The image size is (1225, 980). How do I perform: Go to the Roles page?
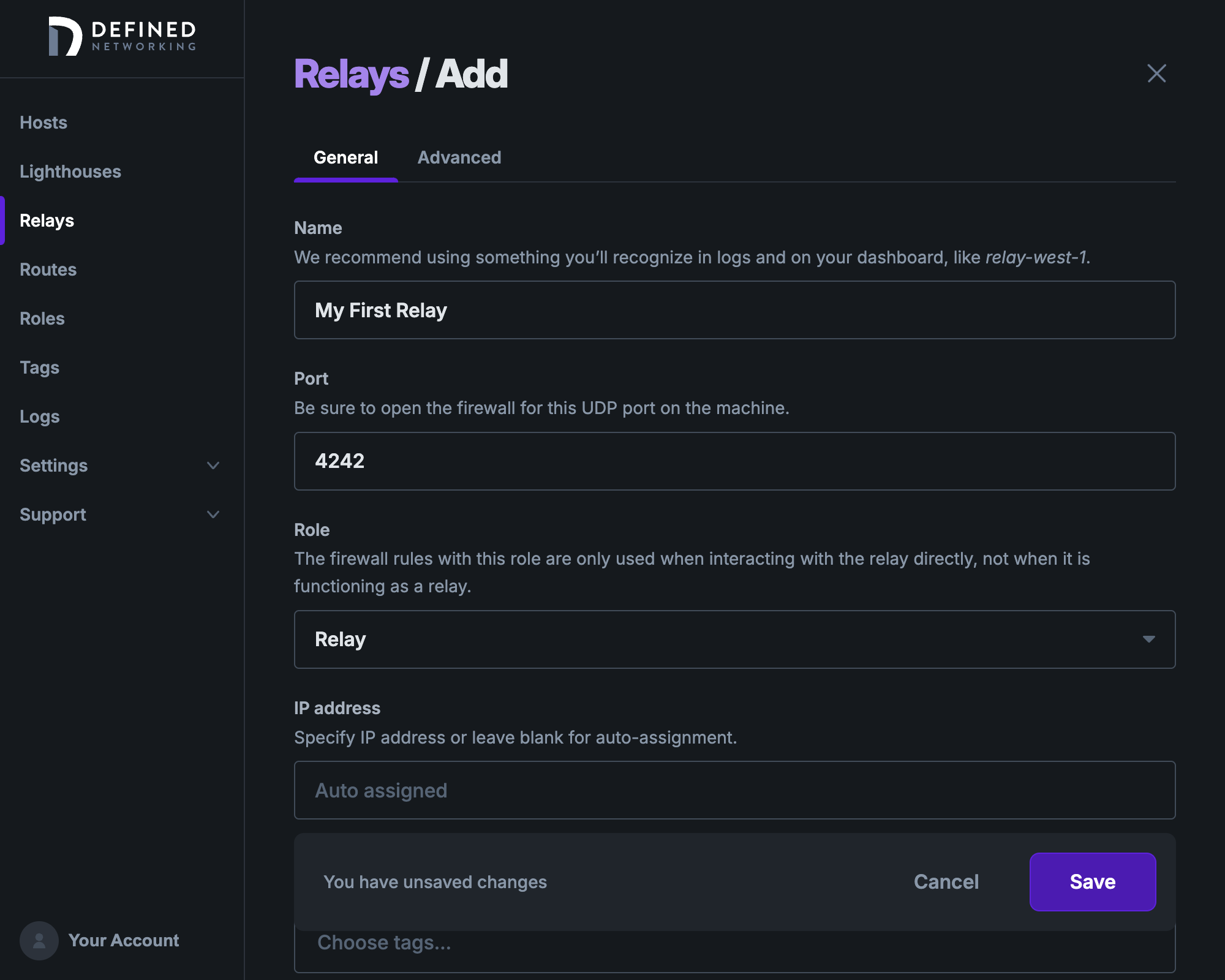[x=42, y=318]
